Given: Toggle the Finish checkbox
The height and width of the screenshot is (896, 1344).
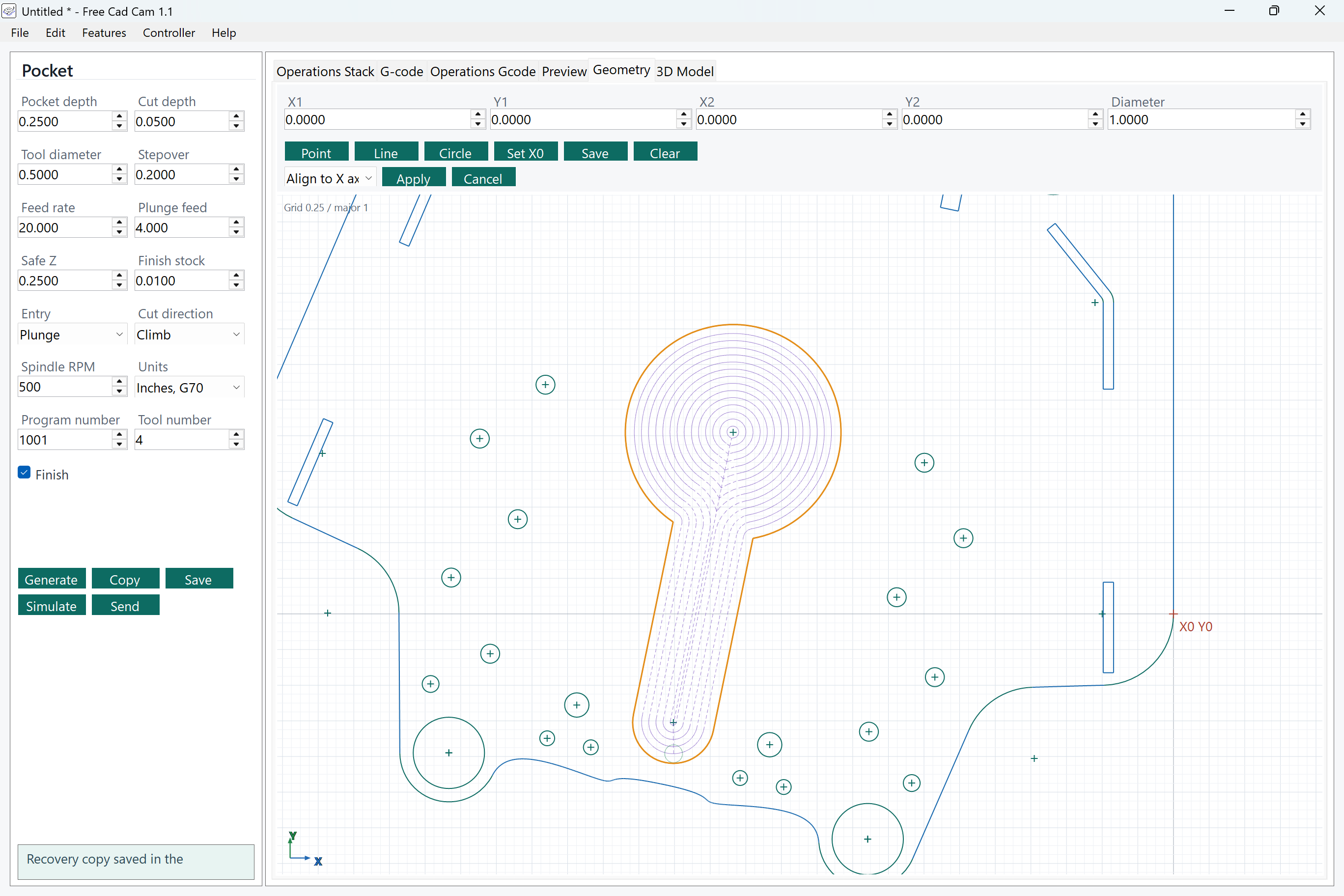Looking at the screenshot, I should (24, 473).
